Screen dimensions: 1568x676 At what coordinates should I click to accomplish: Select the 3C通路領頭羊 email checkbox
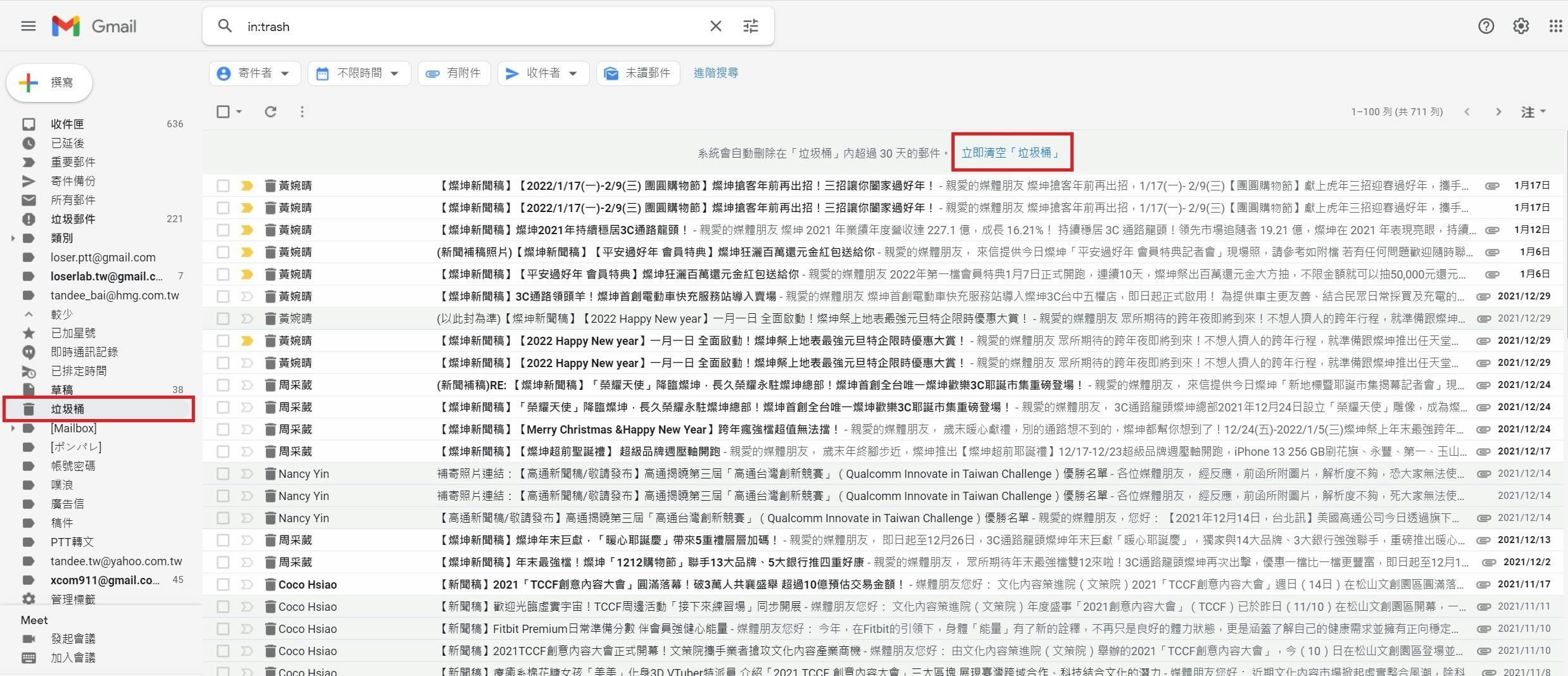coord(223,296)
